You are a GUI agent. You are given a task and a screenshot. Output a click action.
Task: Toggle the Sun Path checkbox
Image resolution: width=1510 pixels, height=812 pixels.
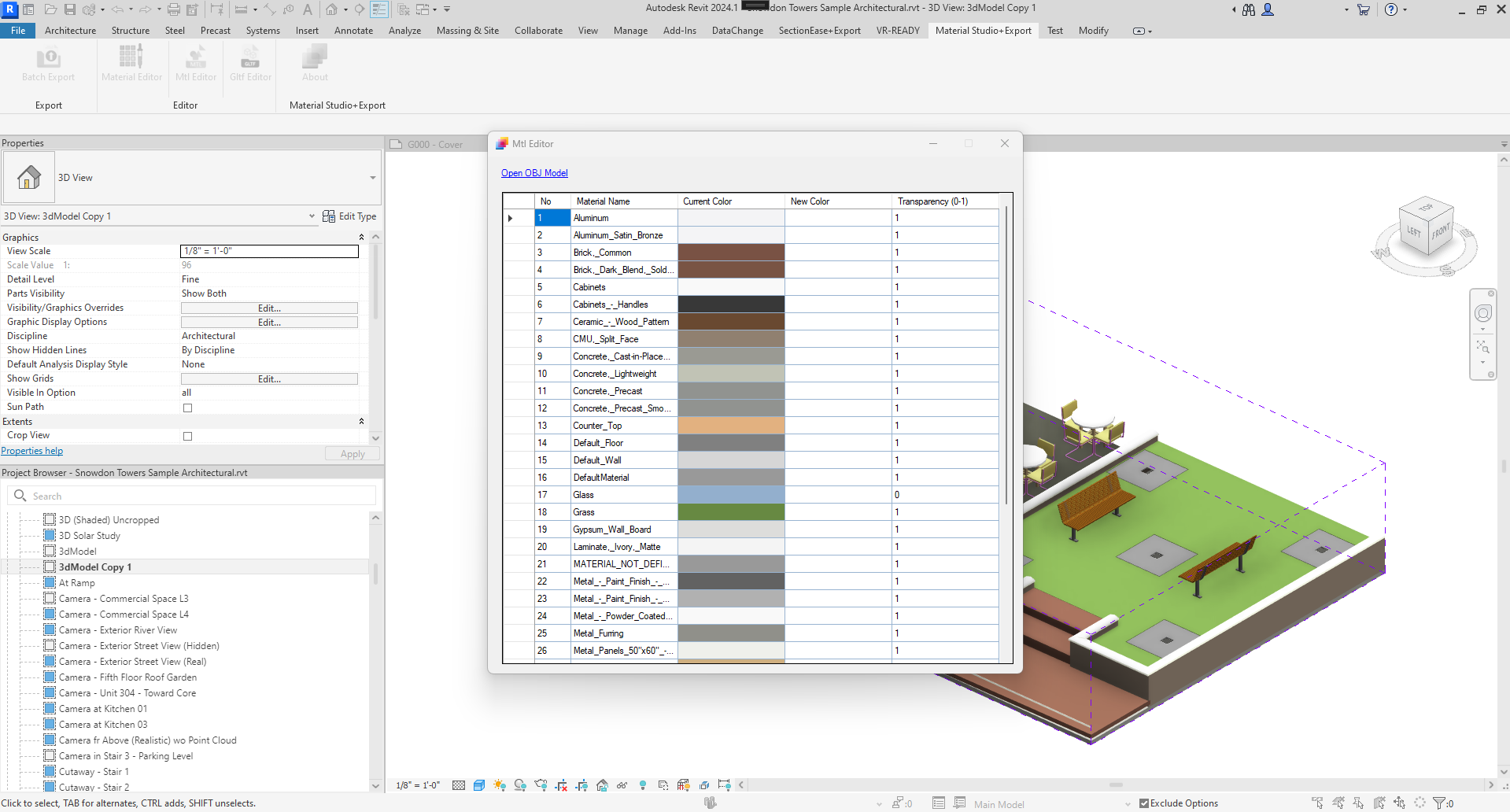pos(187,408)
